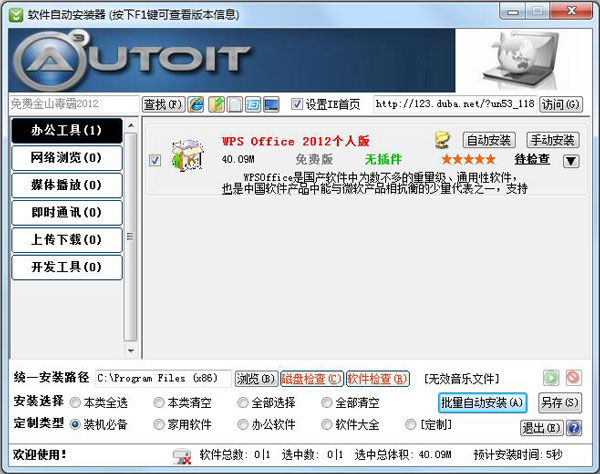Click the 磁盘检查(C) button
This screenshot has width=600, height=474.
311,379
